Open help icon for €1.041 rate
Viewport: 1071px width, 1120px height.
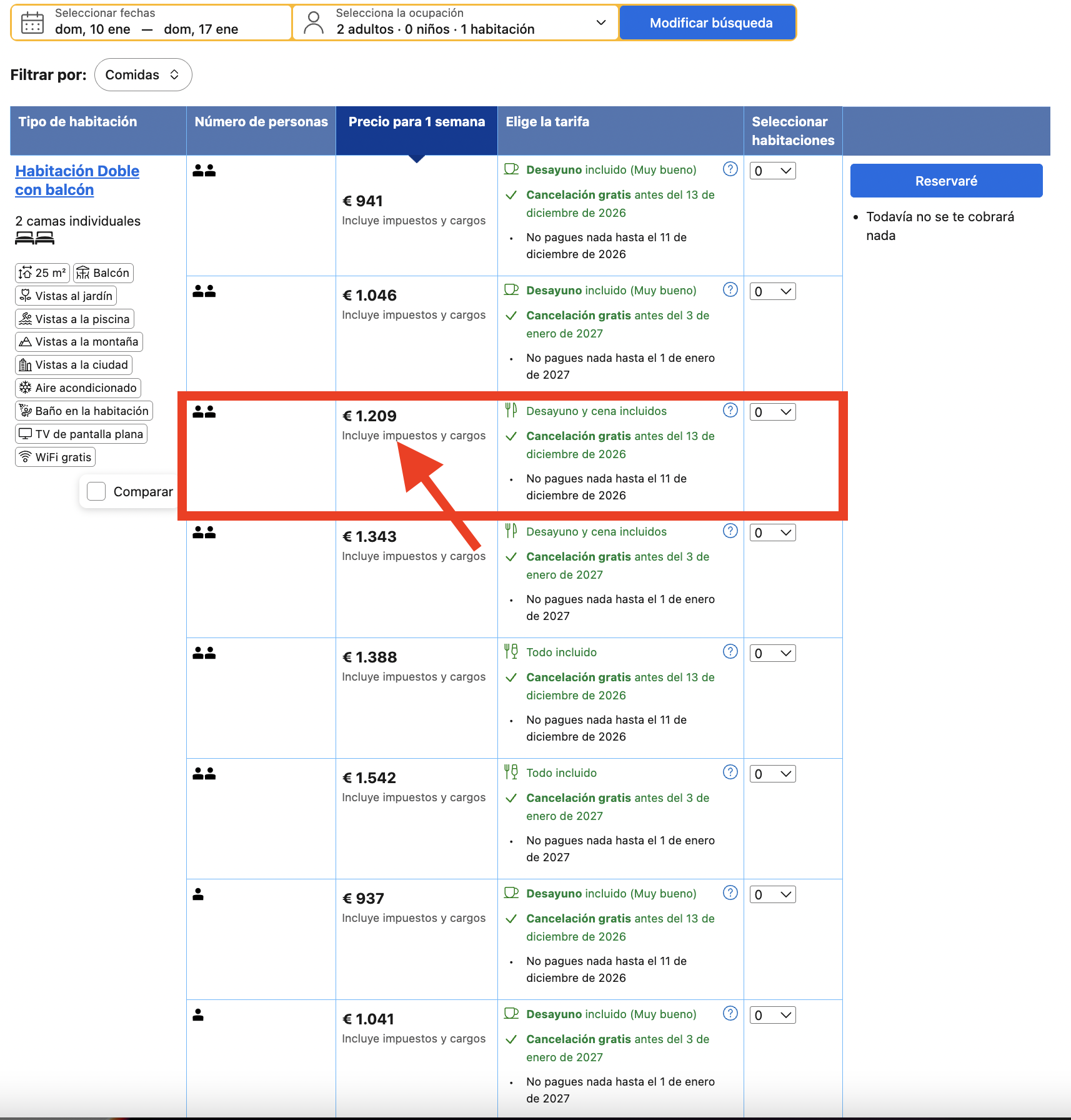tap(730, 1014)
